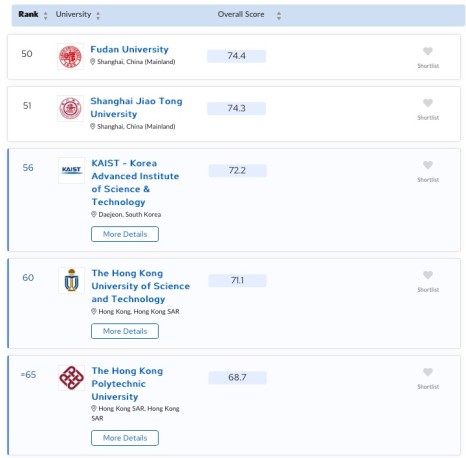Click the Rank column header
Image resolution: width=466 pixels, height=458 pixels.
pos(28,14)
